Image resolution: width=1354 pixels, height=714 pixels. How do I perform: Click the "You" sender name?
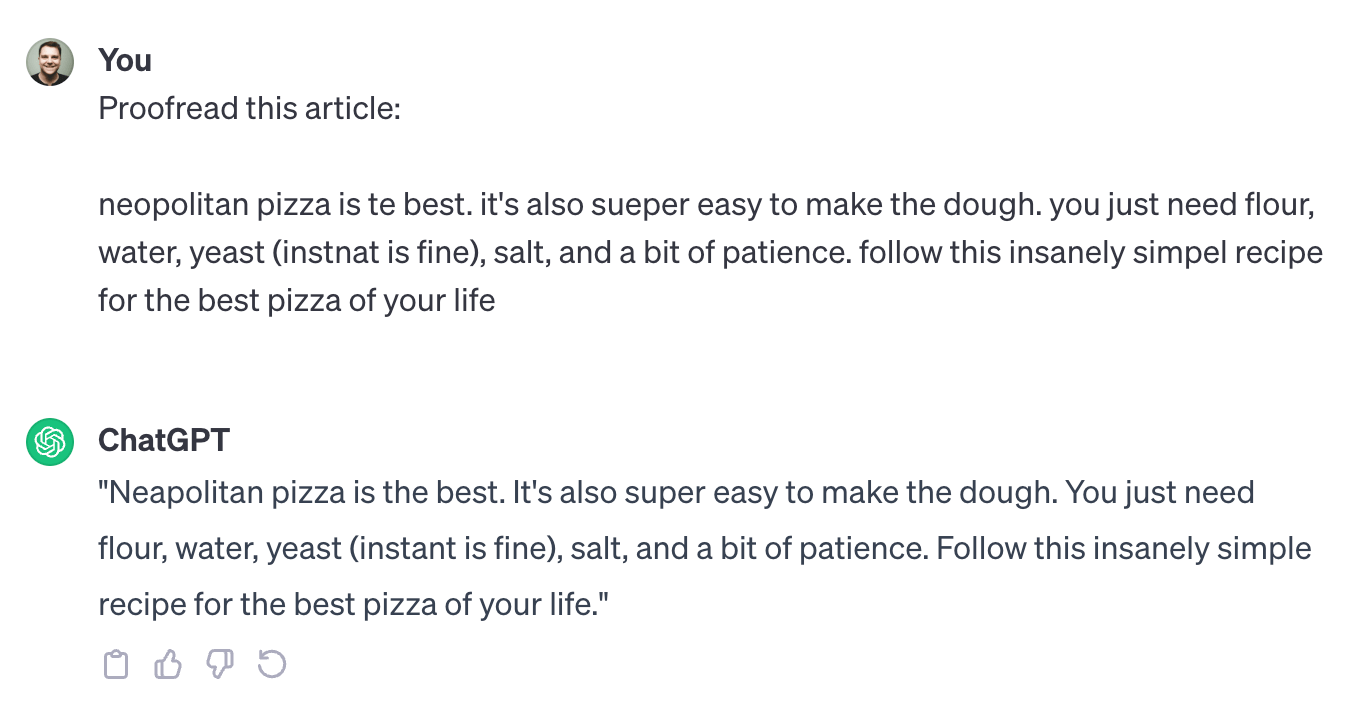pos(125,60)
